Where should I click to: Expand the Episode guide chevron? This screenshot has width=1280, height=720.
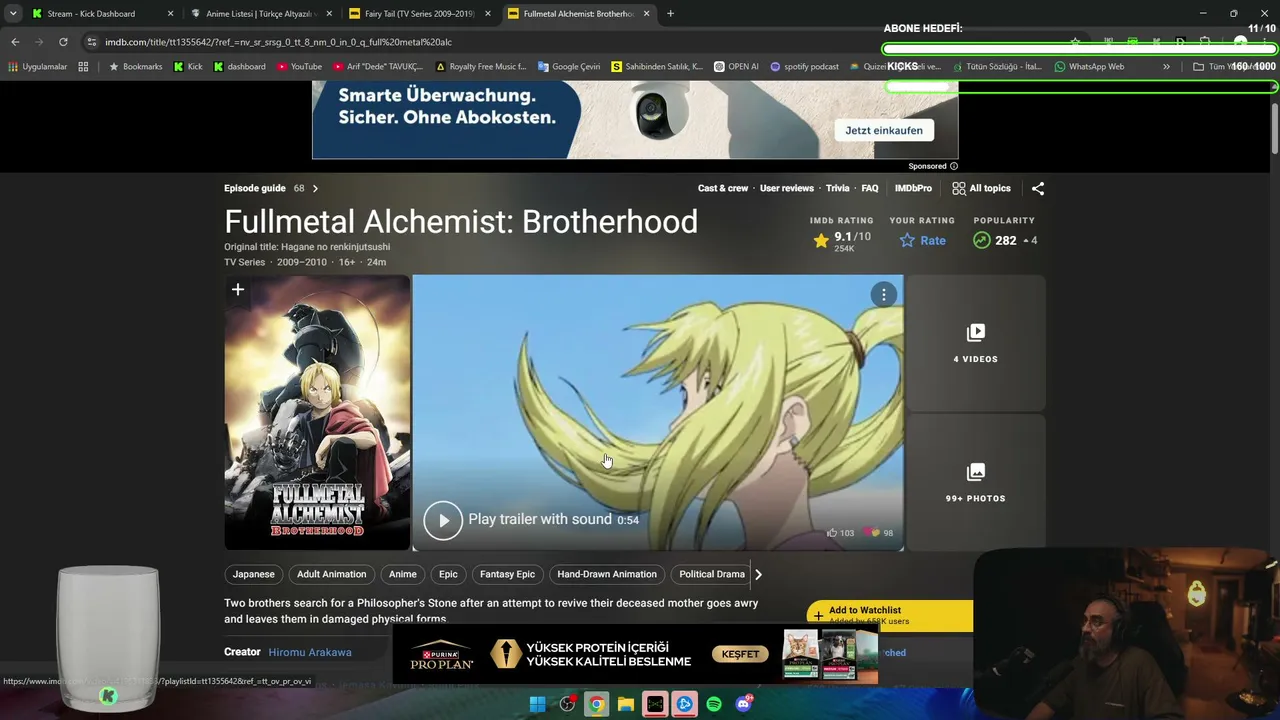tap(315, 188)
